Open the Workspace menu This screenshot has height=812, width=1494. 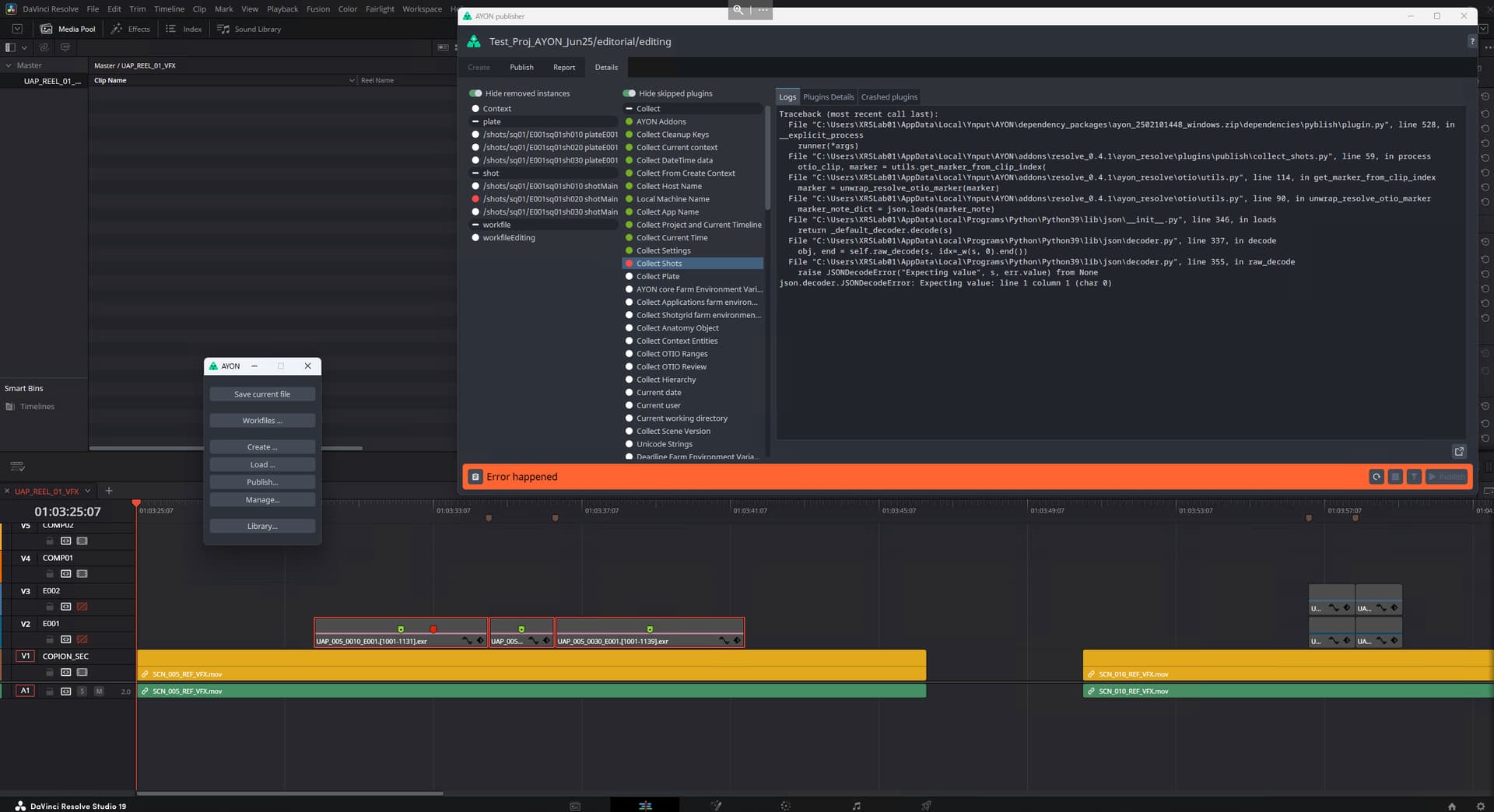click(423, 9)
